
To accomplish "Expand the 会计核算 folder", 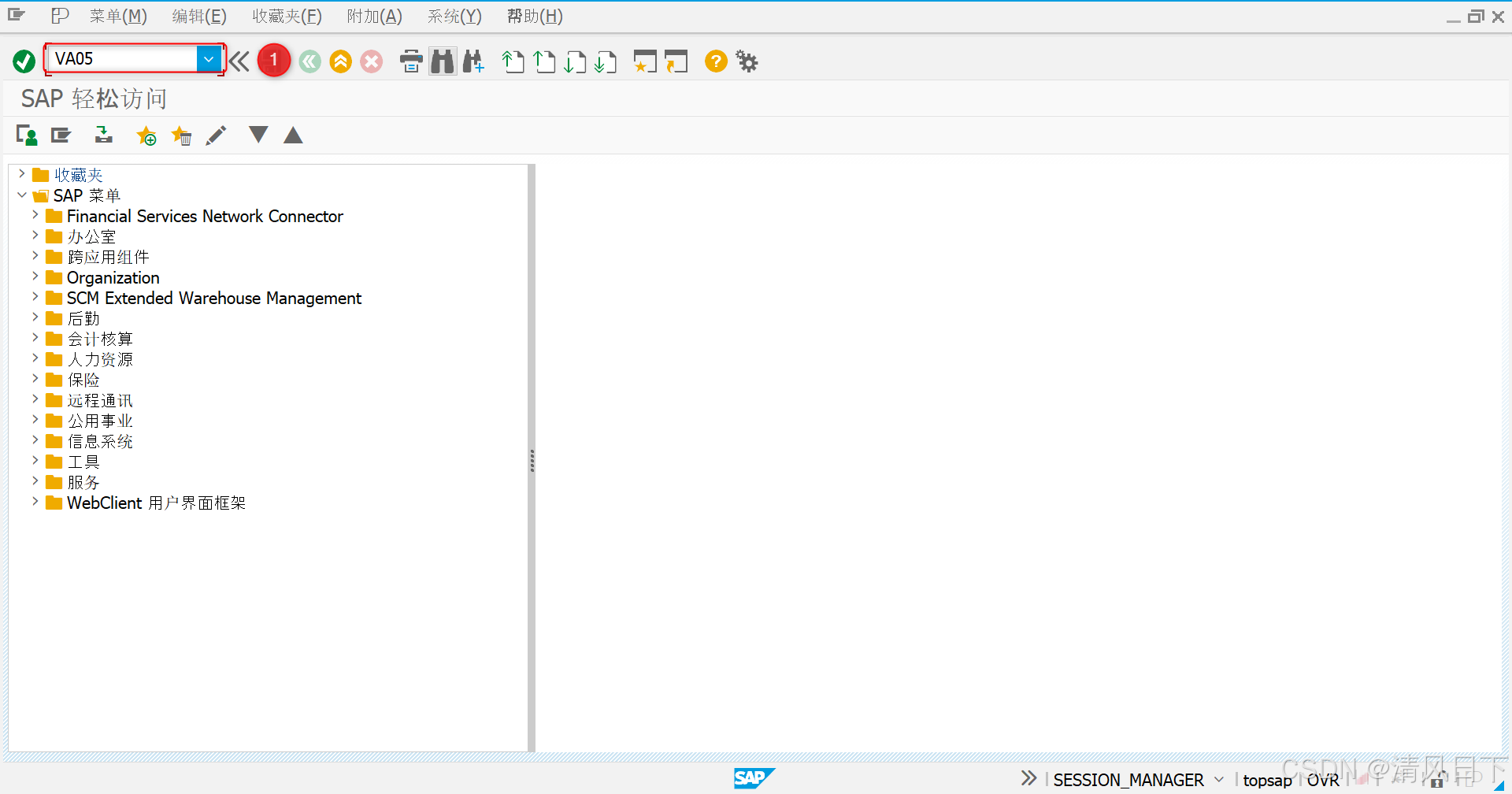I will (35, 337).
